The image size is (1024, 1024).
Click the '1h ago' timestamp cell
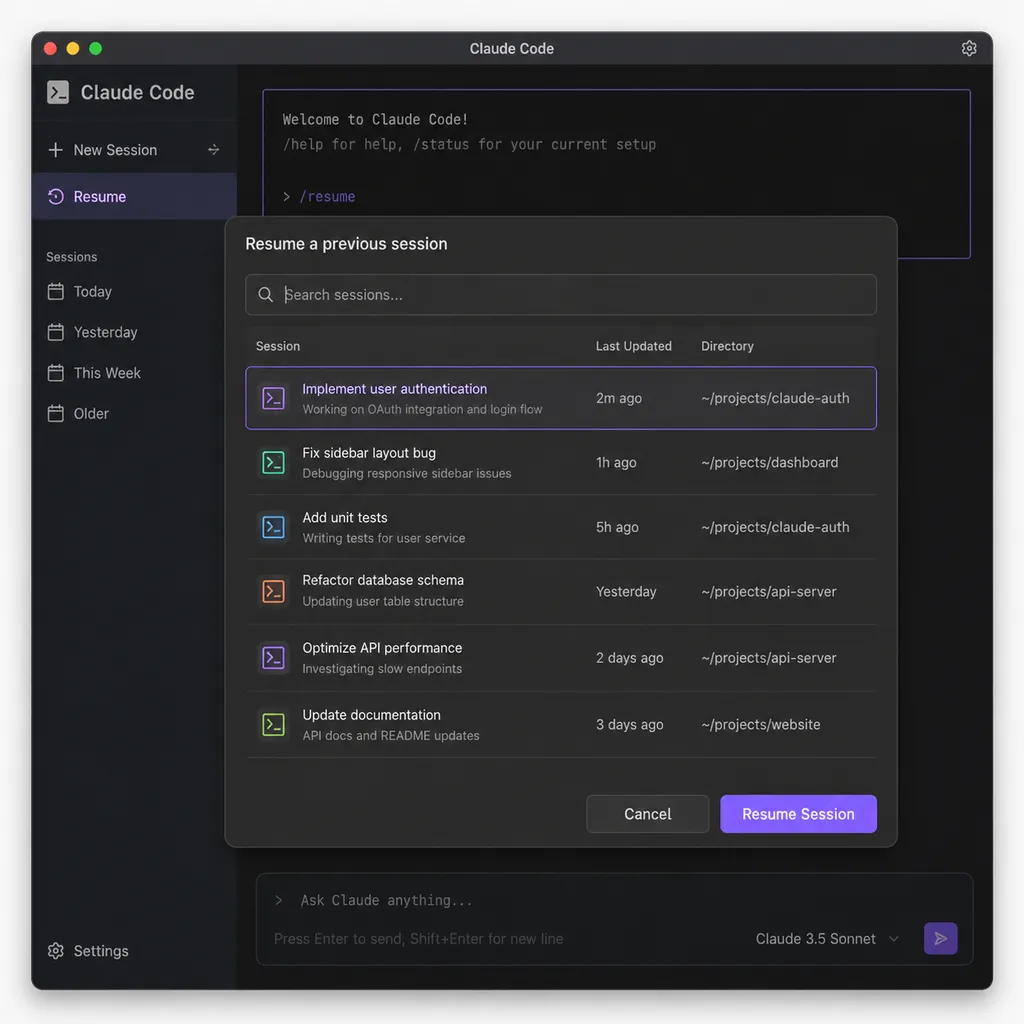click(616, 462)
